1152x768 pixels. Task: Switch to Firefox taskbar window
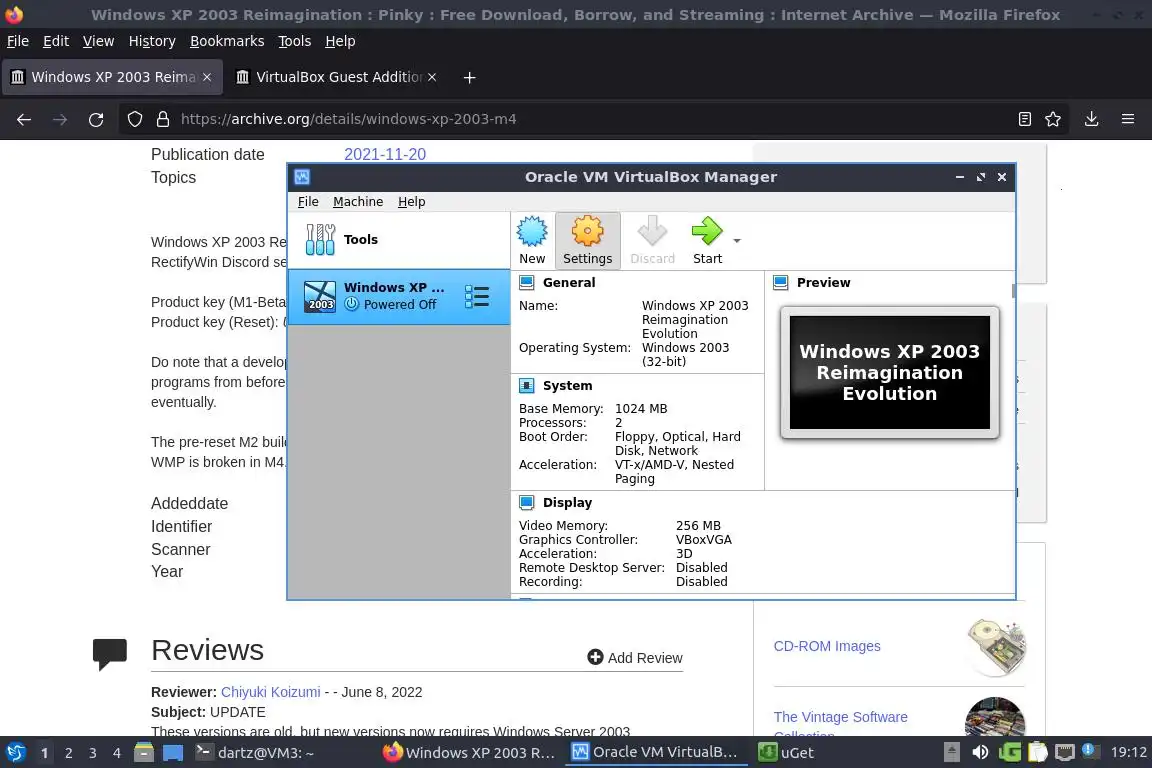tap(469, 753)
